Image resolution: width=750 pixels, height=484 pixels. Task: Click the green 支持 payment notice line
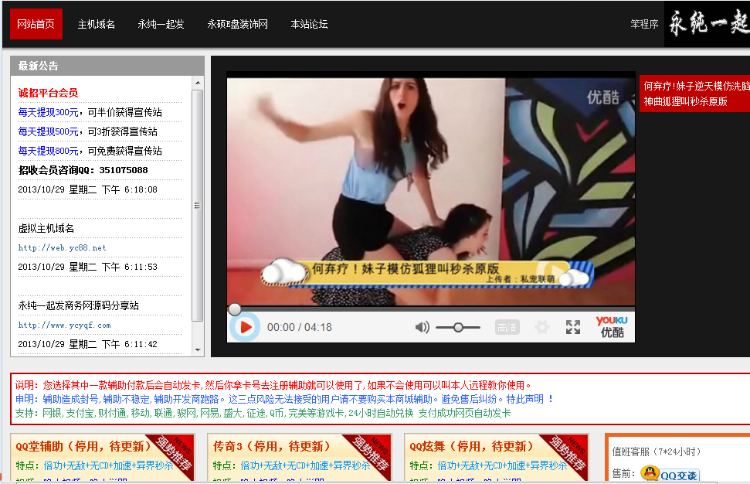263,413
